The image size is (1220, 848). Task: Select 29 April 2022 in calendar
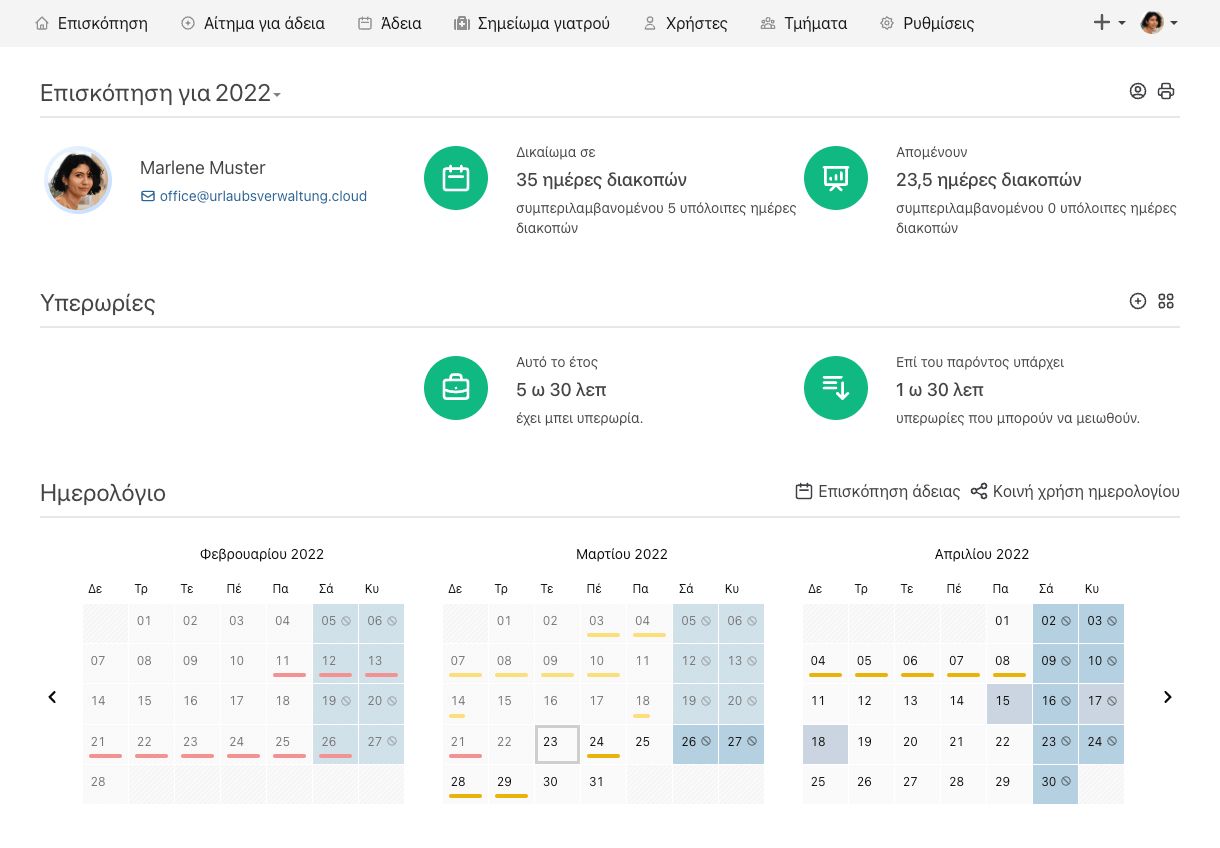1010,784
